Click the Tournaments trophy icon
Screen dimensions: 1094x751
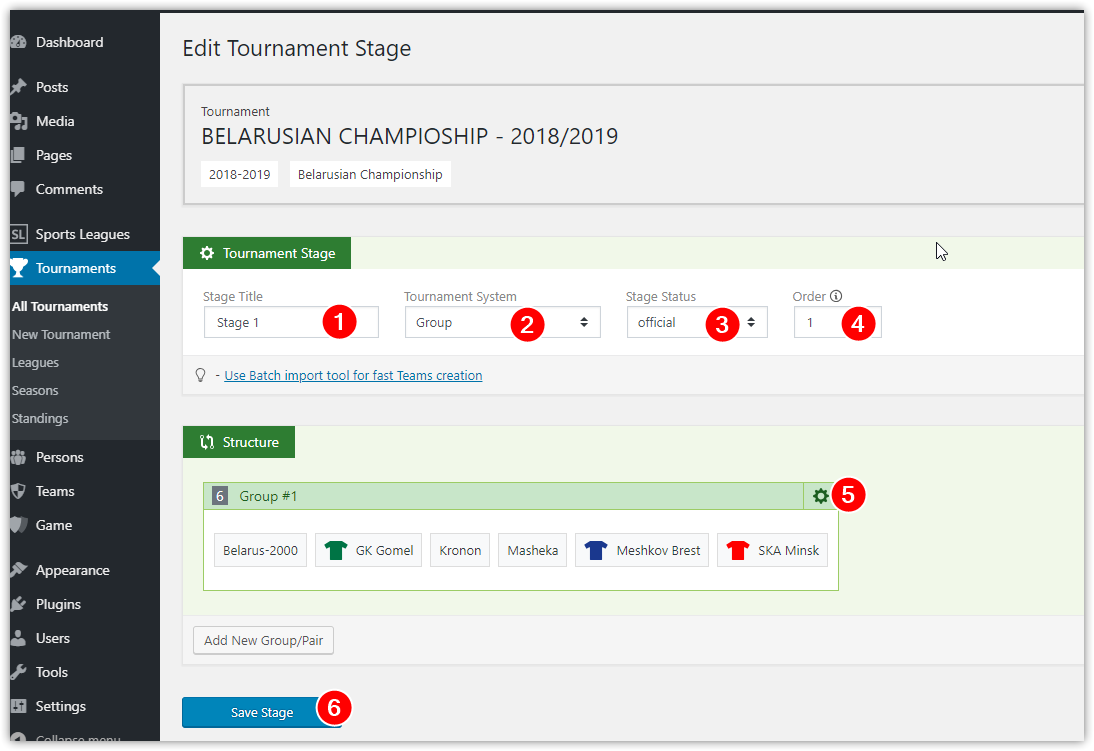[19, 268]
